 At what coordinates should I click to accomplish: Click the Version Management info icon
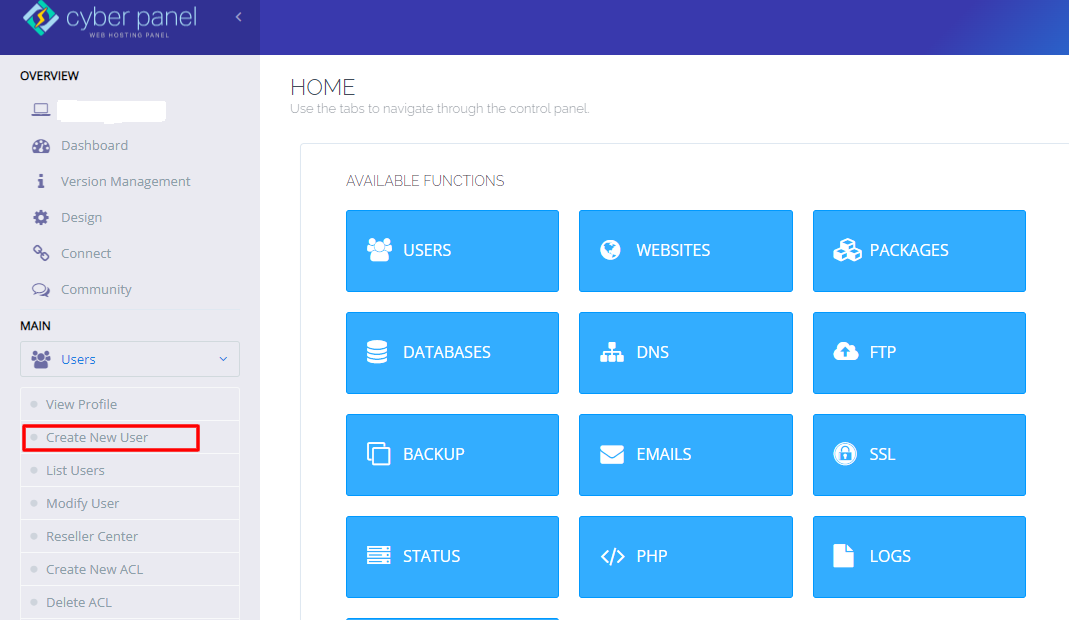(41, 181)
